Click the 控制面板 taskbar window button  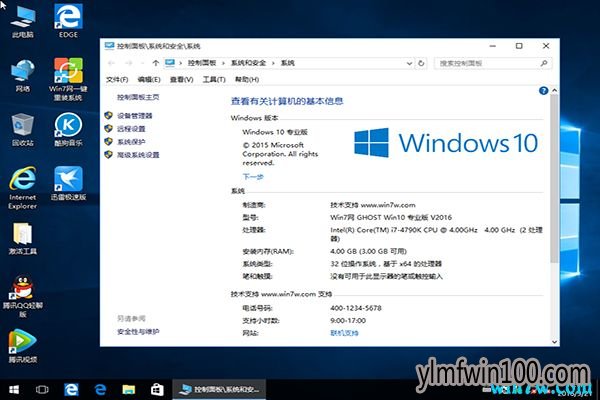(219, 390)
